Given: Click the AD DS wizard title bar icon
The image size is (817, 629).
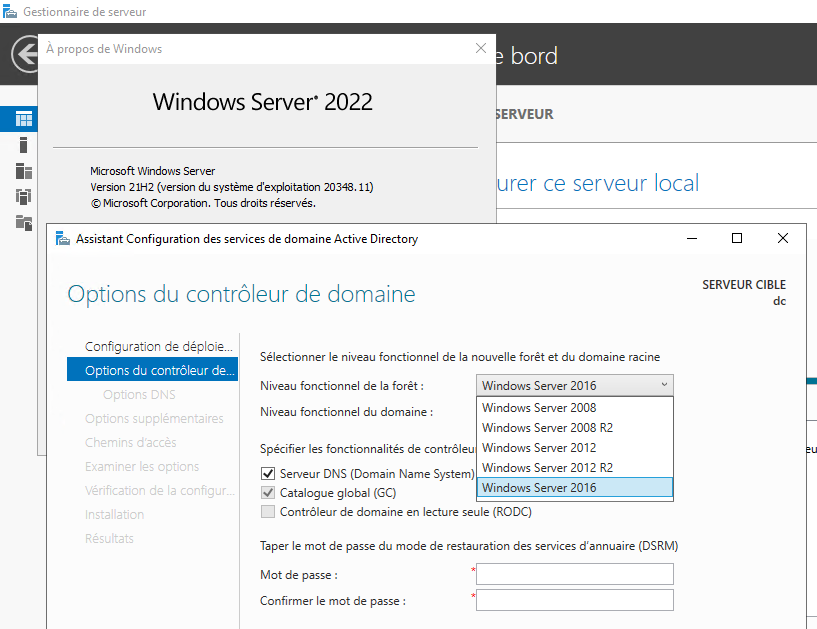Looking at the screenshot, I should [x=63, y=238].
